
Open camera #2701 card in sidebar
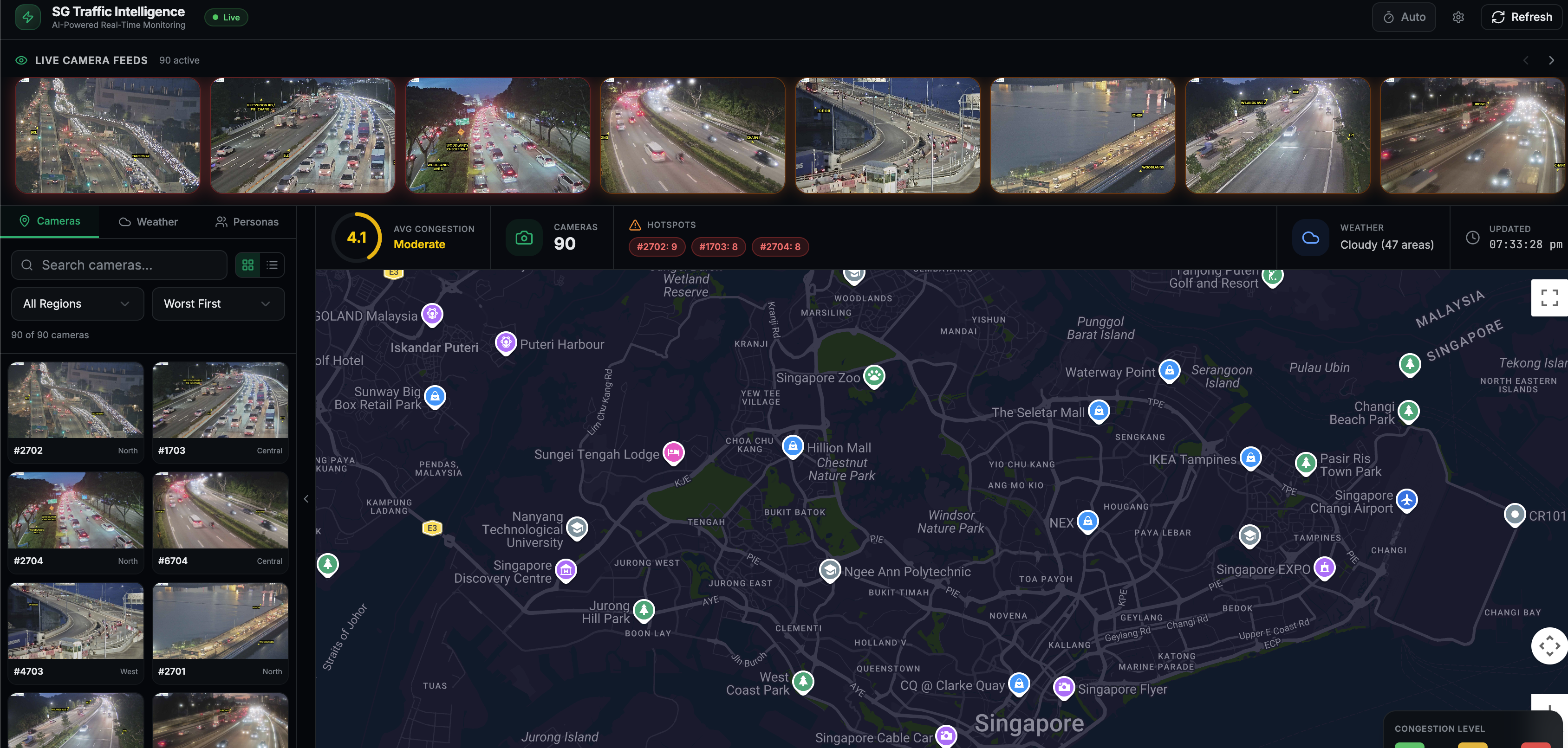point(221,633)
